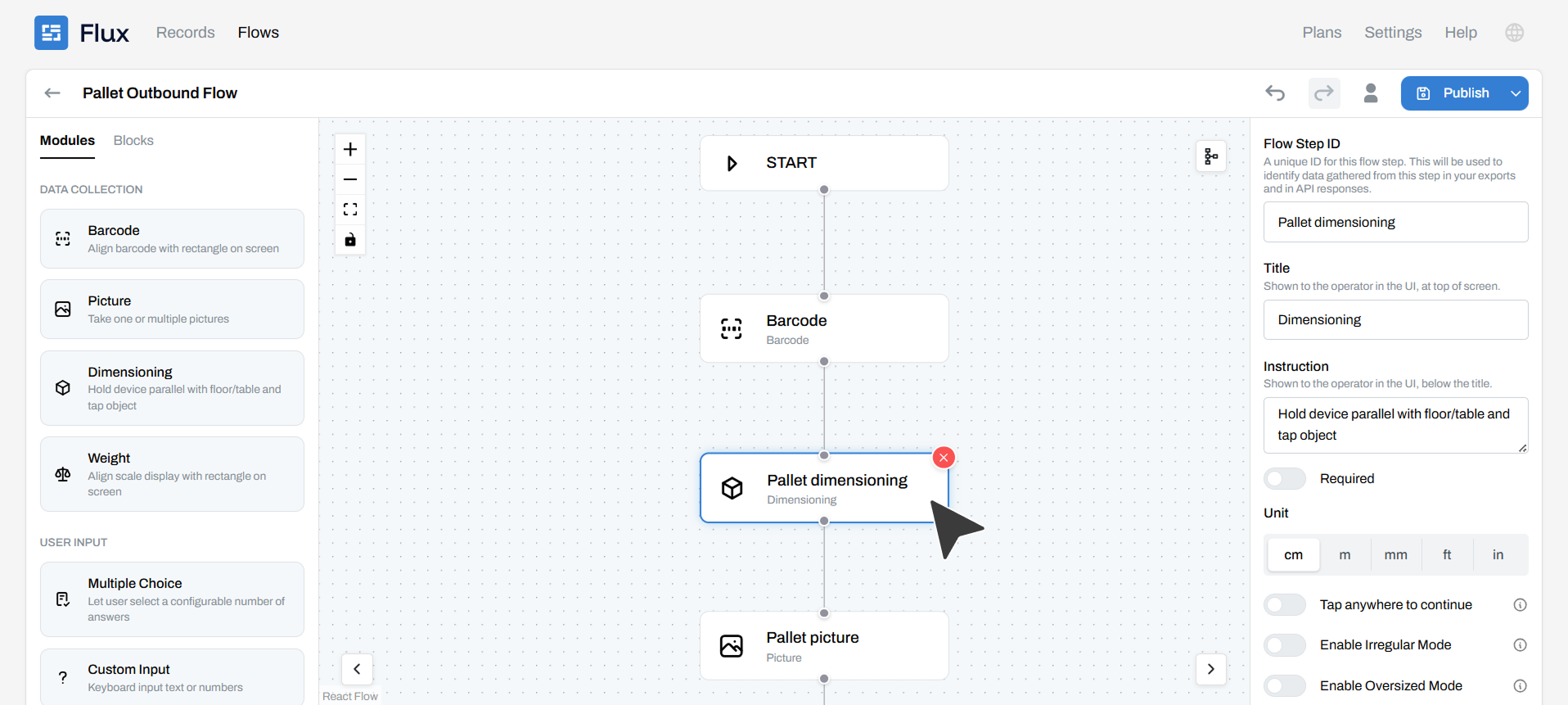Undo the last change
The width and height of the screenshot is (1568, 705).
[x=1275, y=93]
